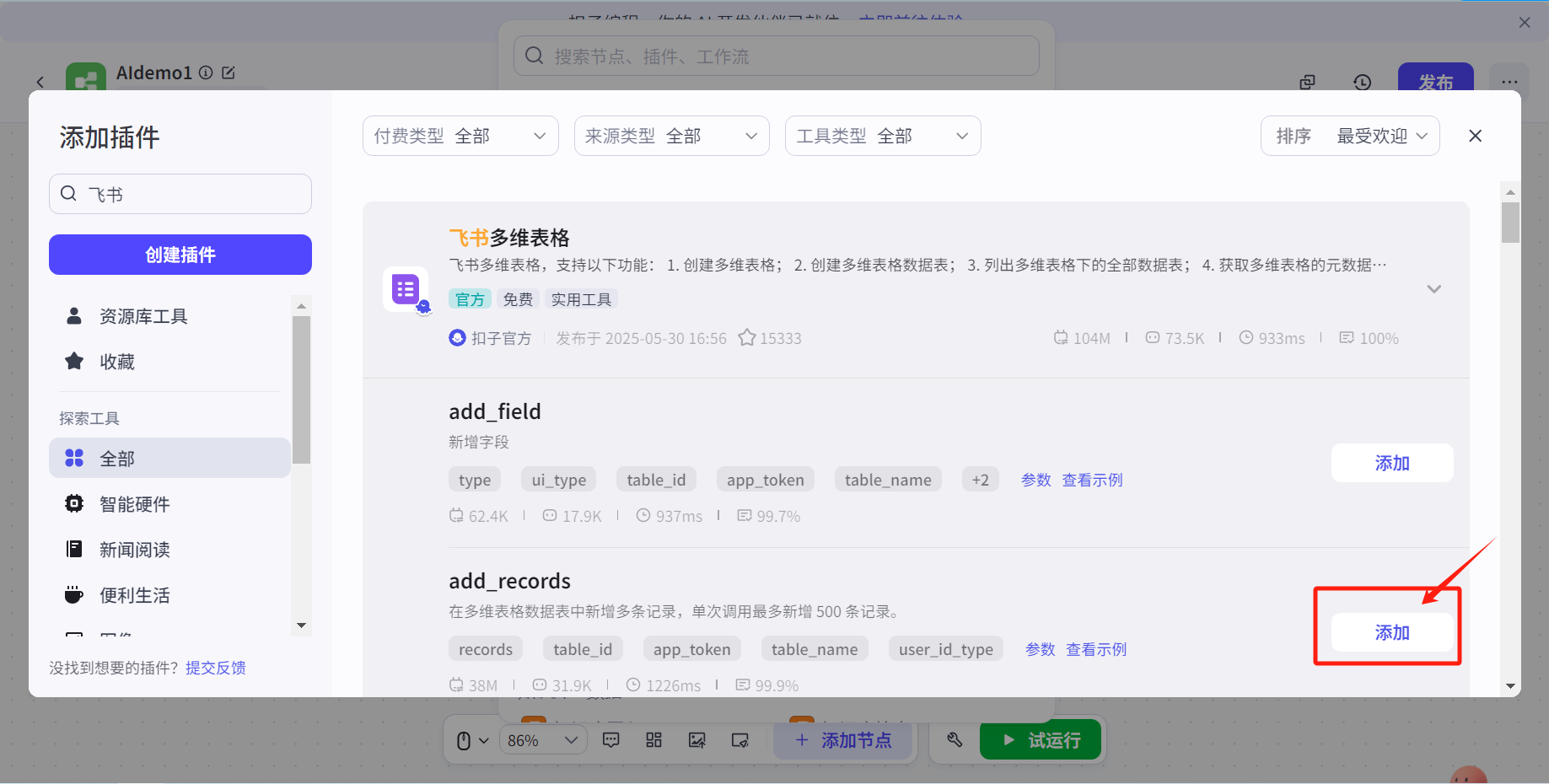The height and width of the screenshot is (784, 1549).
Task: Click the 试运行 button
Action: click(1041, 739)
